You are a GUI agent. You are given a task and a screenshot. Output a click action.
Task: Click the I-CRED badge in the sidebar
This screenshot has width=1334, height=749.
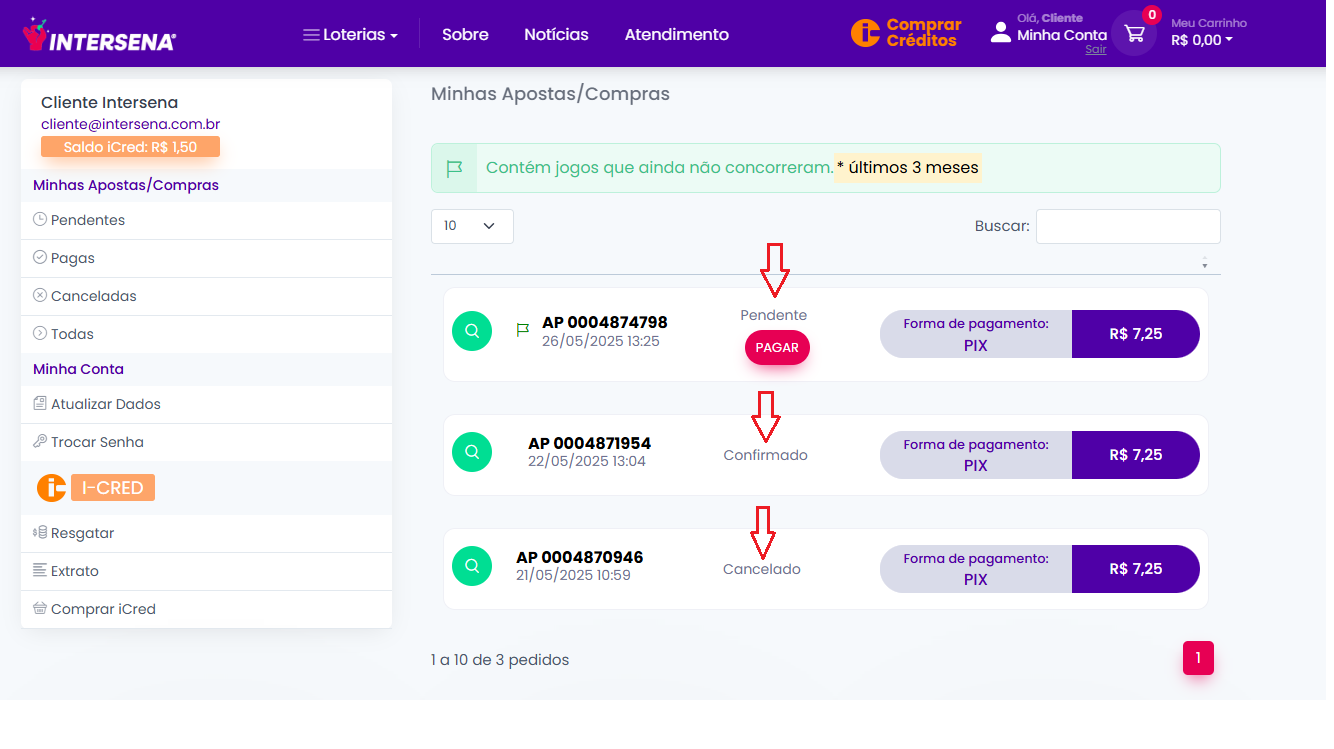(x=110, y=487)
